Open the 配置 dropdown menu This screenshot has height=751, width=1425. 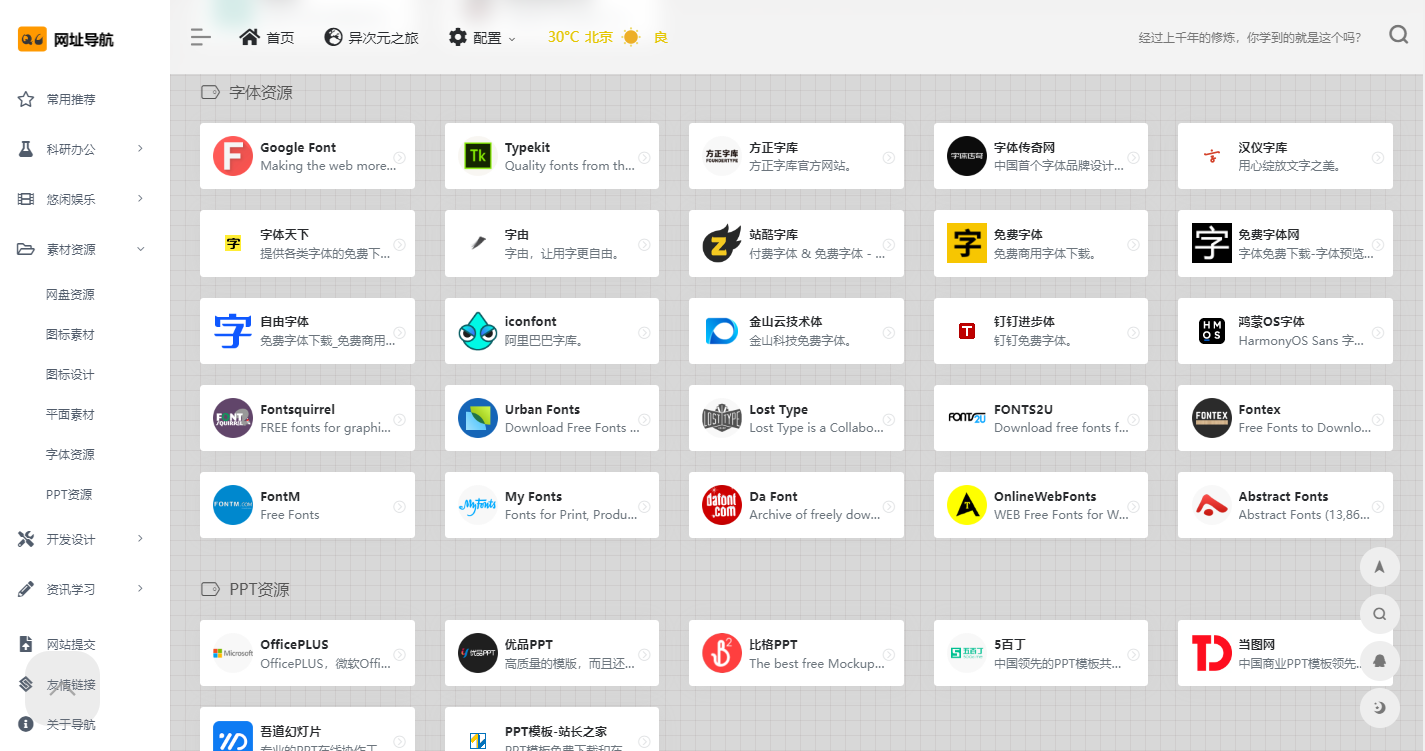[x=482, y=38]
